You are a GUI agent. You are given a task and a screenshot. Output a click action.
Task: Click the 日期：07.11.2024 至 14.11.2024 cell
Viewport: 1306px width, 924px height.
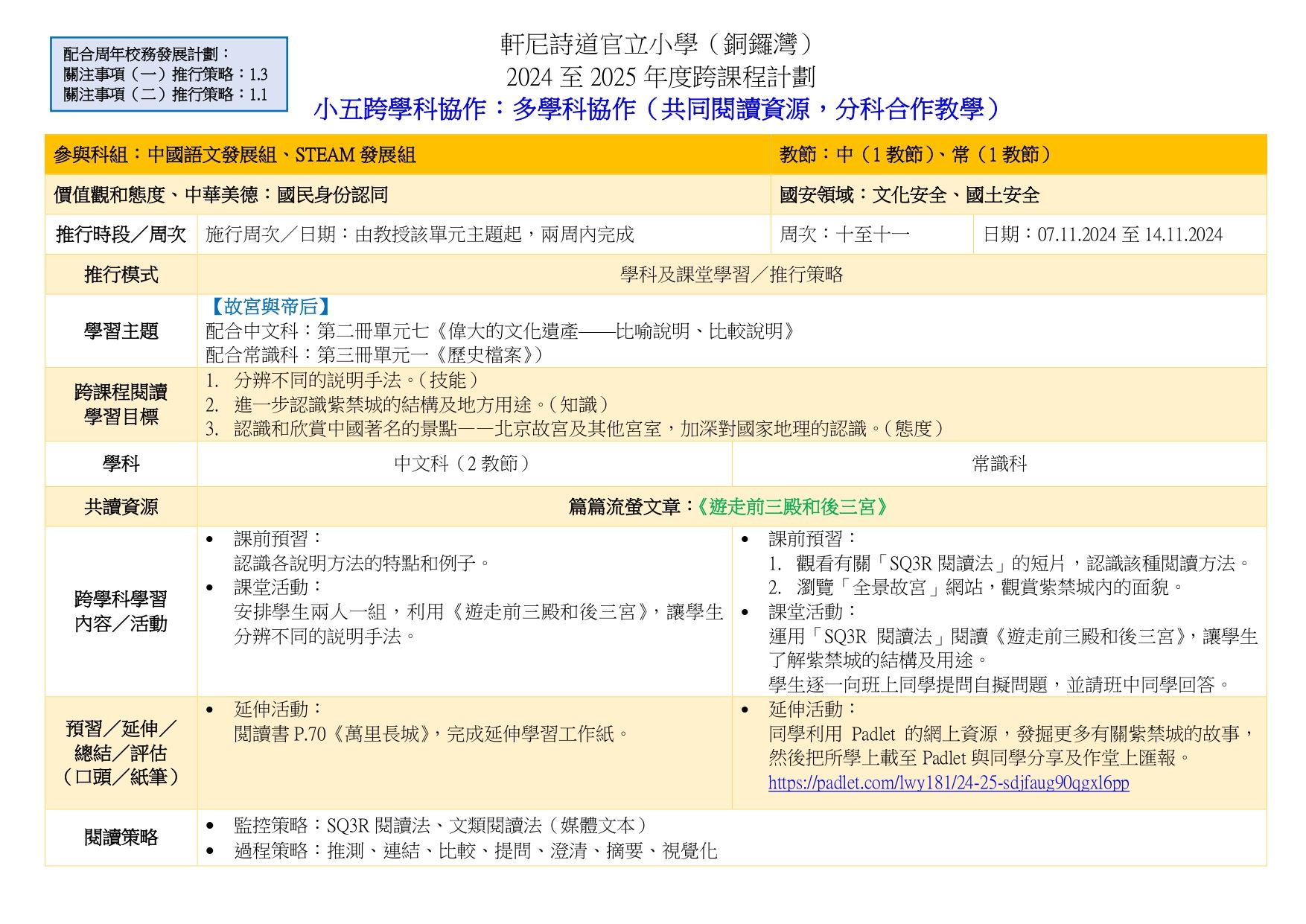[1120, 235]
